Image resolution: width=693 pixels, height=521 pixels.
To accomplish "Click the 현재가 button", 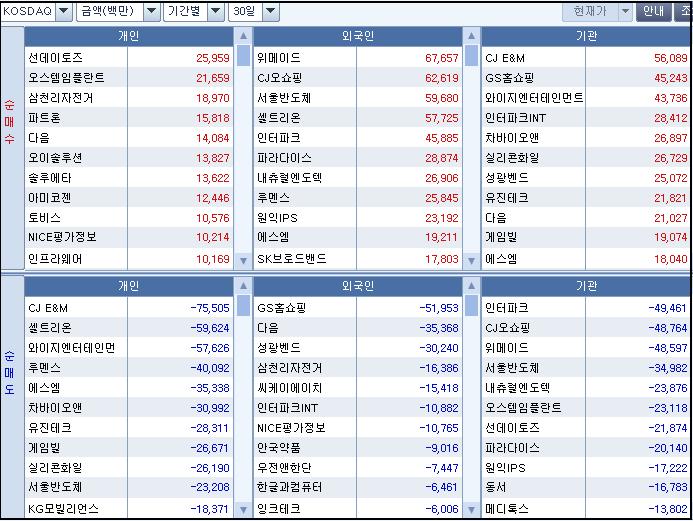I will coord(590,11).
